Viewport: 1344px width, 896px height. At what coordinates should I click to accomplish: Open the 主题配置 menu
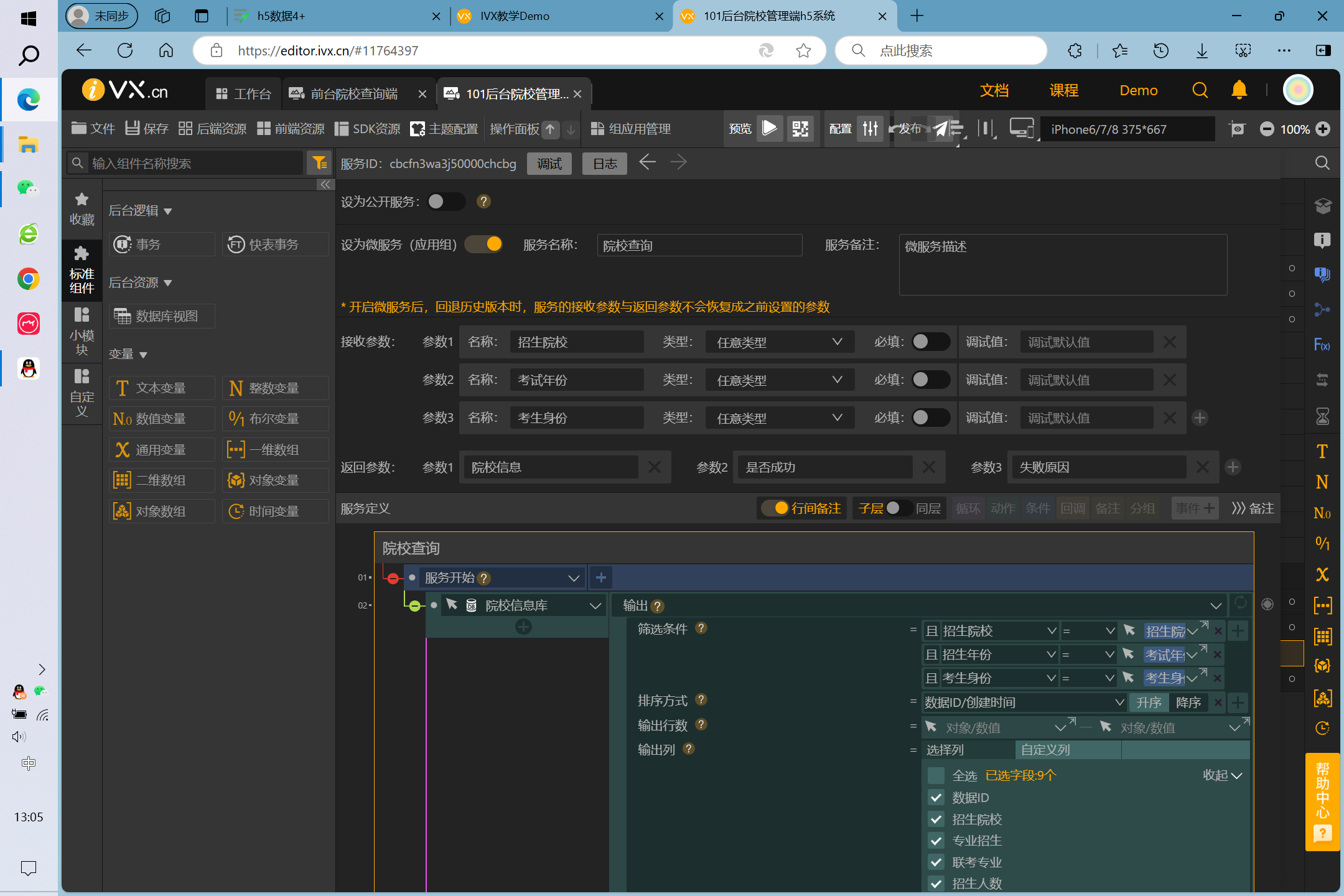click(444, 129)
